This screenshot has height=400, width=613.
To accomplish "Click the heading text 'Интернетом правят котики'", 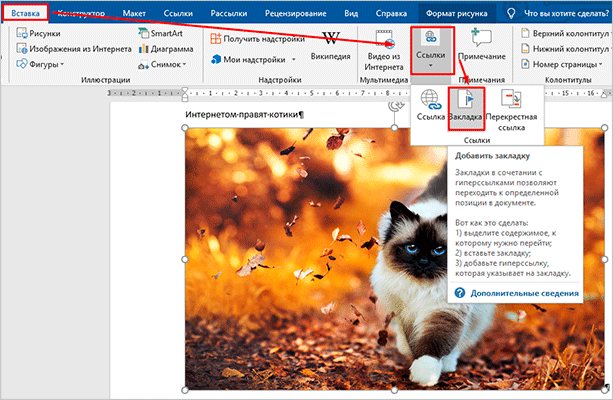I will pos(244,115).
